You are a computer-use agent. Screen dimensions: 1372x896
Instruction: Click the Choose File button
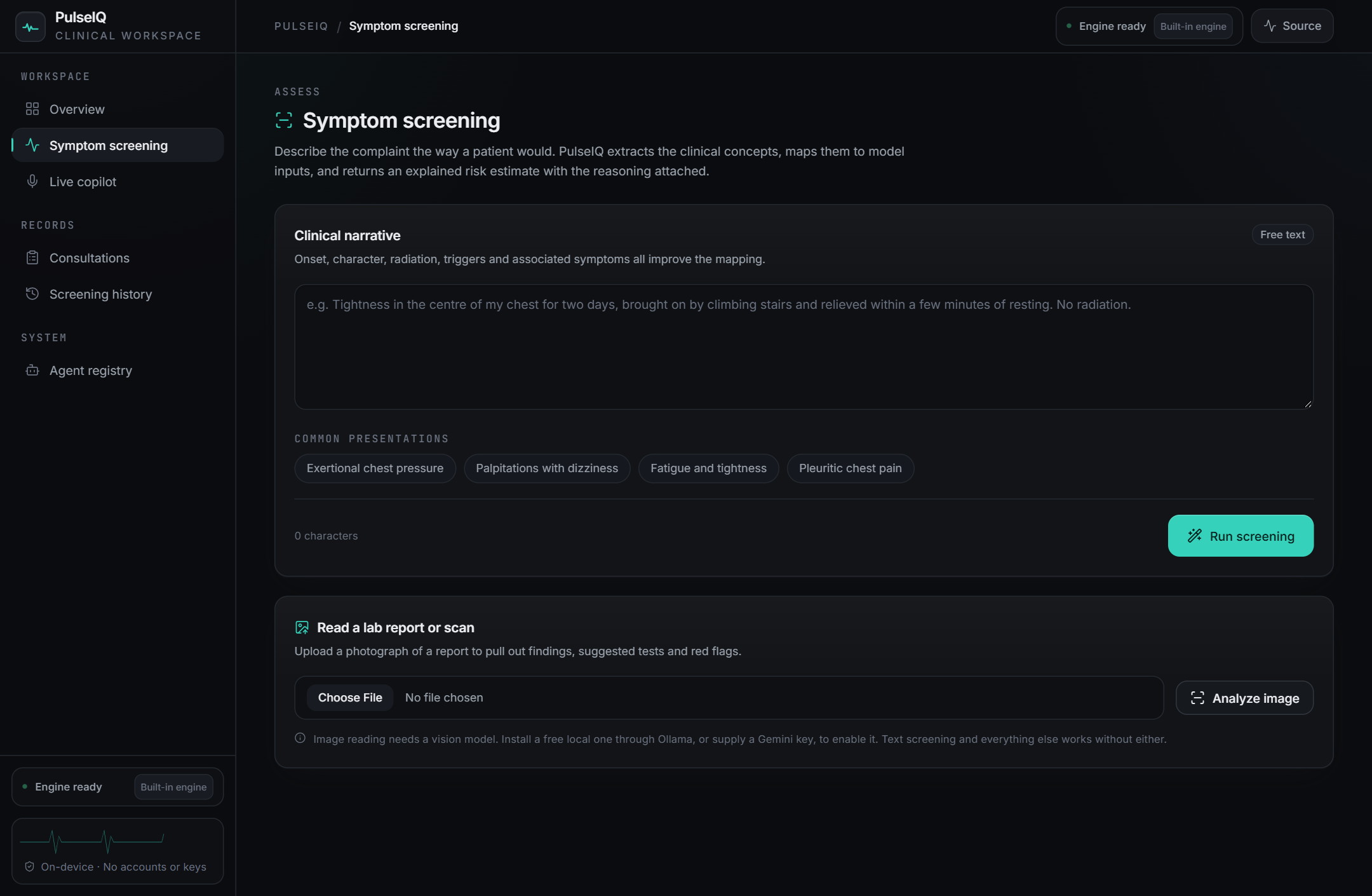tap(350, 697)
